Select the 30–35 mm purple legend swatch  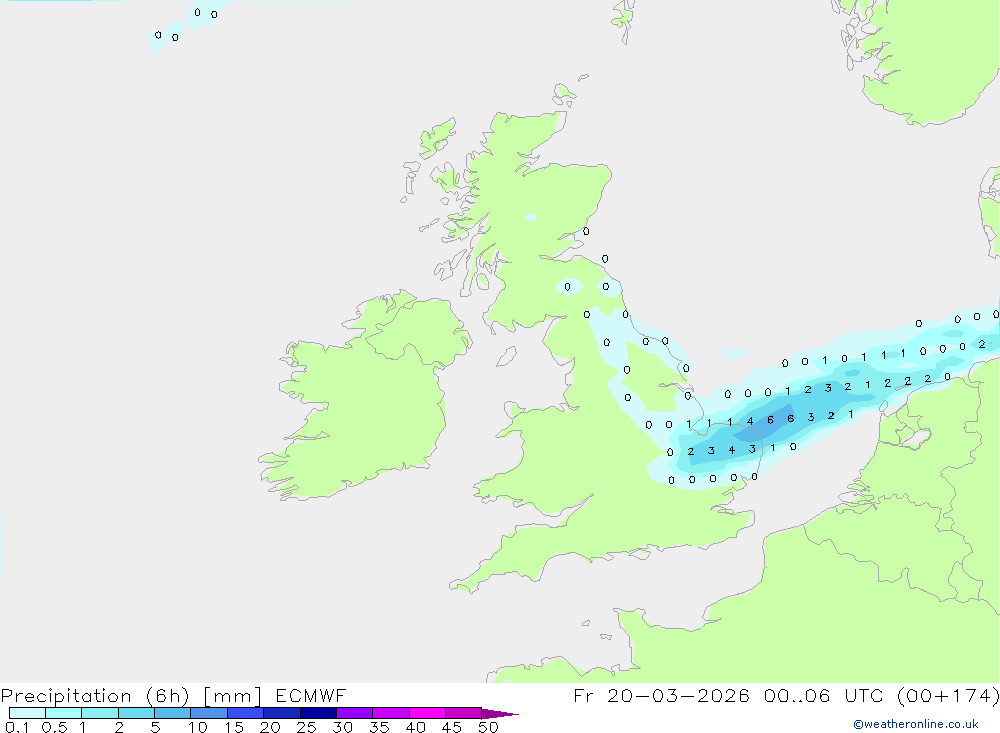point(355,713)
